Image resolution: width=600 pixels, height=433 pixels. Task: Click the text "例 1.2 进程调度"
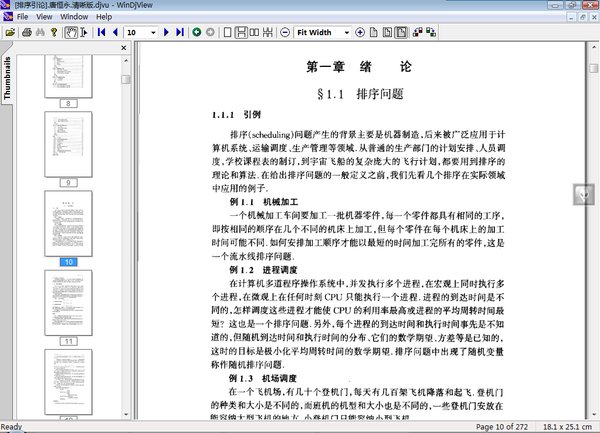[263, 270]
